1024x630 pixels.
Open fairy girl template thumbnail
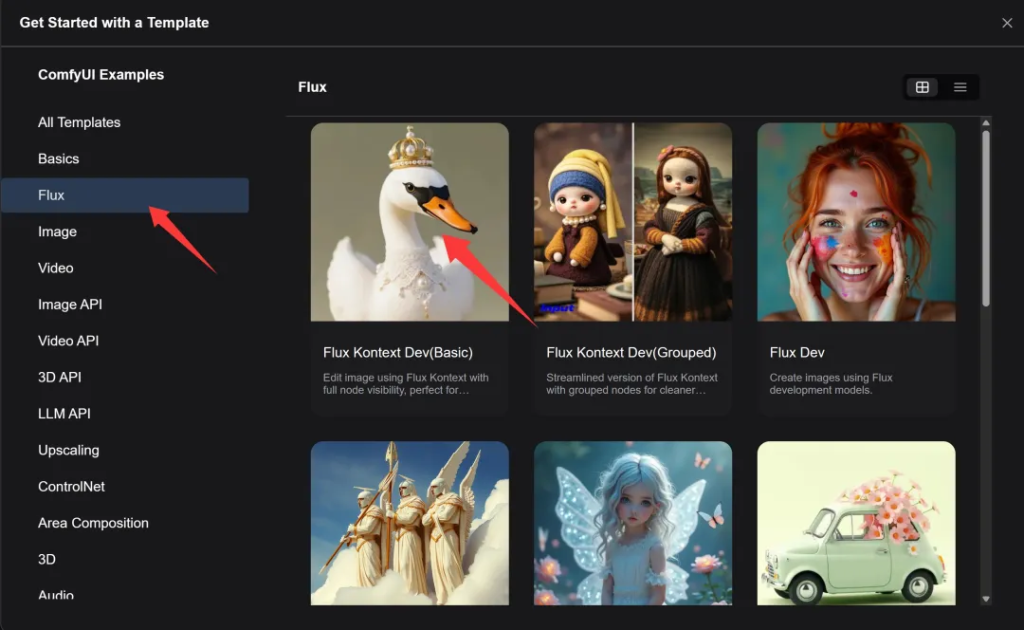(x=633, y=523)
